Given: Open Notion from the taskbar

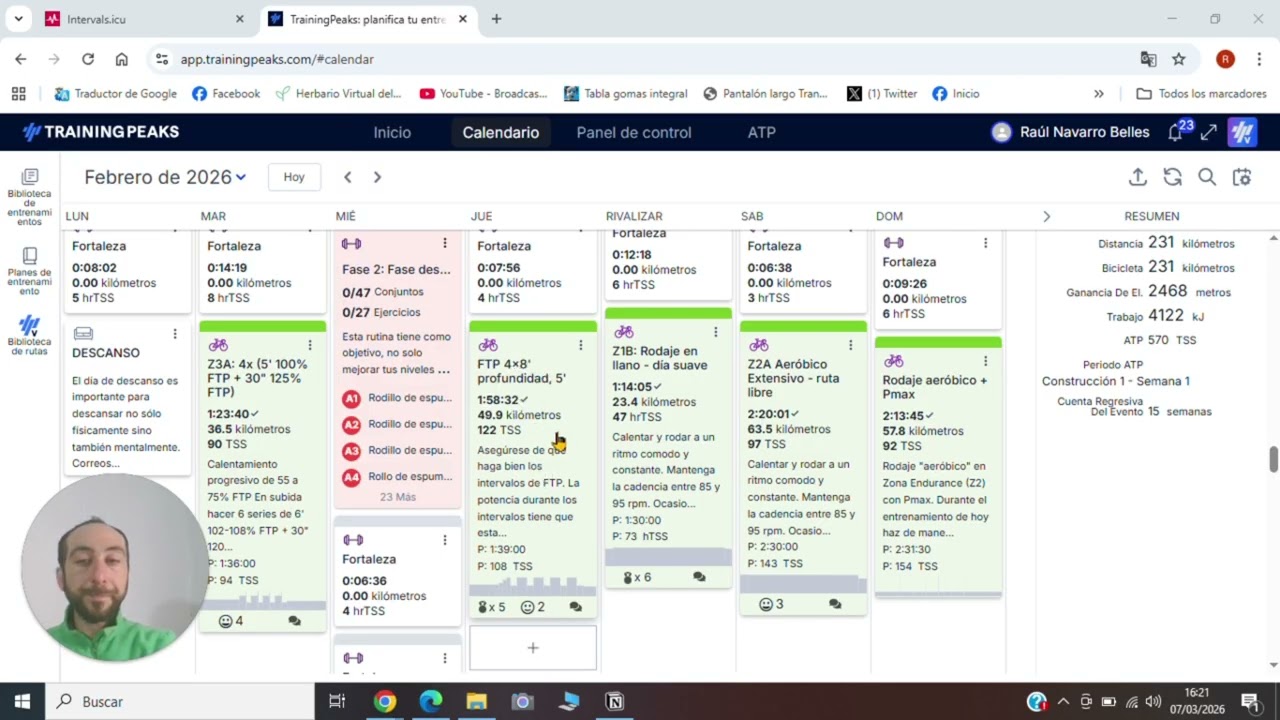Looking at the screenshot, I should click(x=615, y=702).
